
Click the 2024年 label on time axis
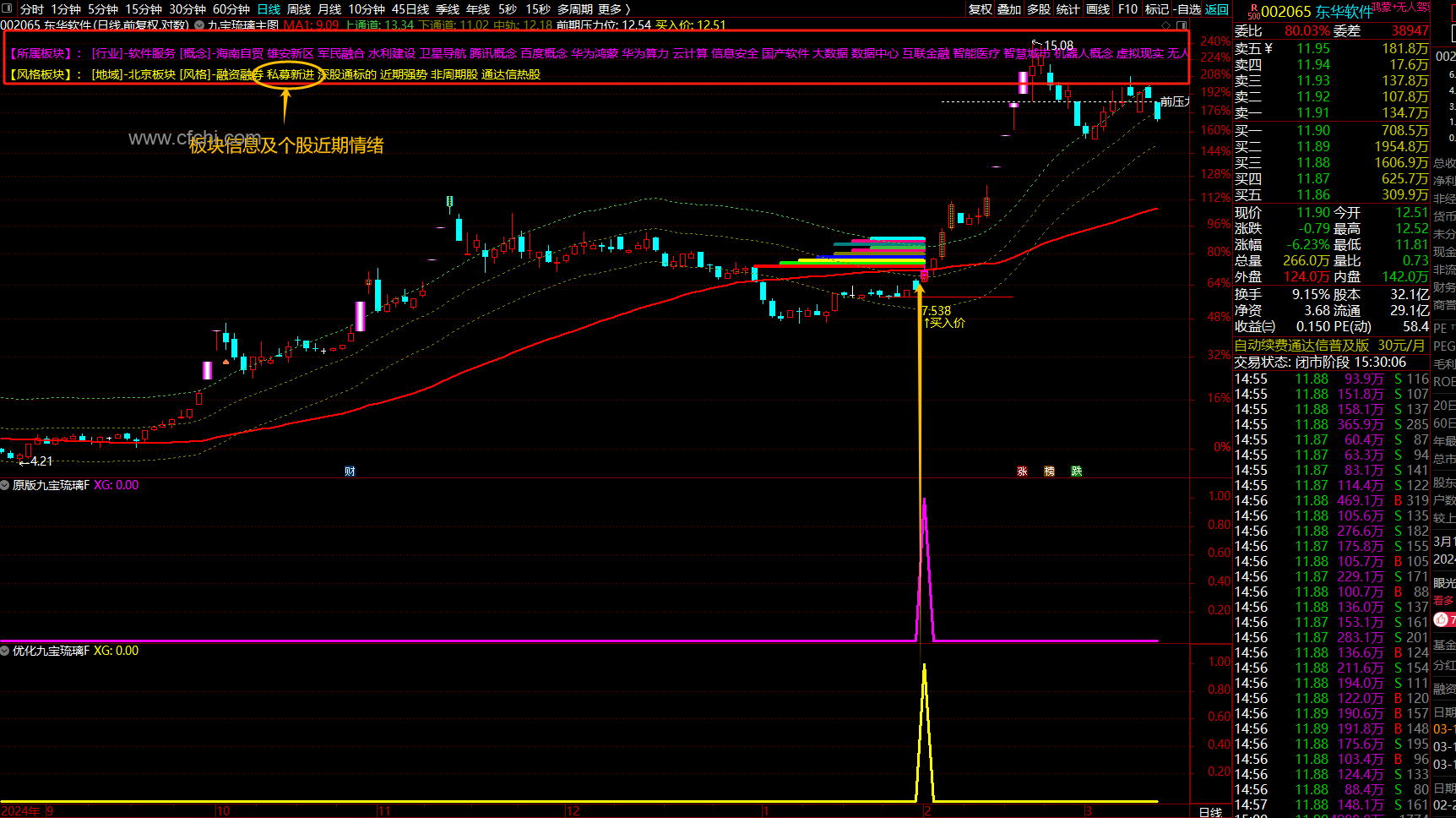click(x=21, y=811)
